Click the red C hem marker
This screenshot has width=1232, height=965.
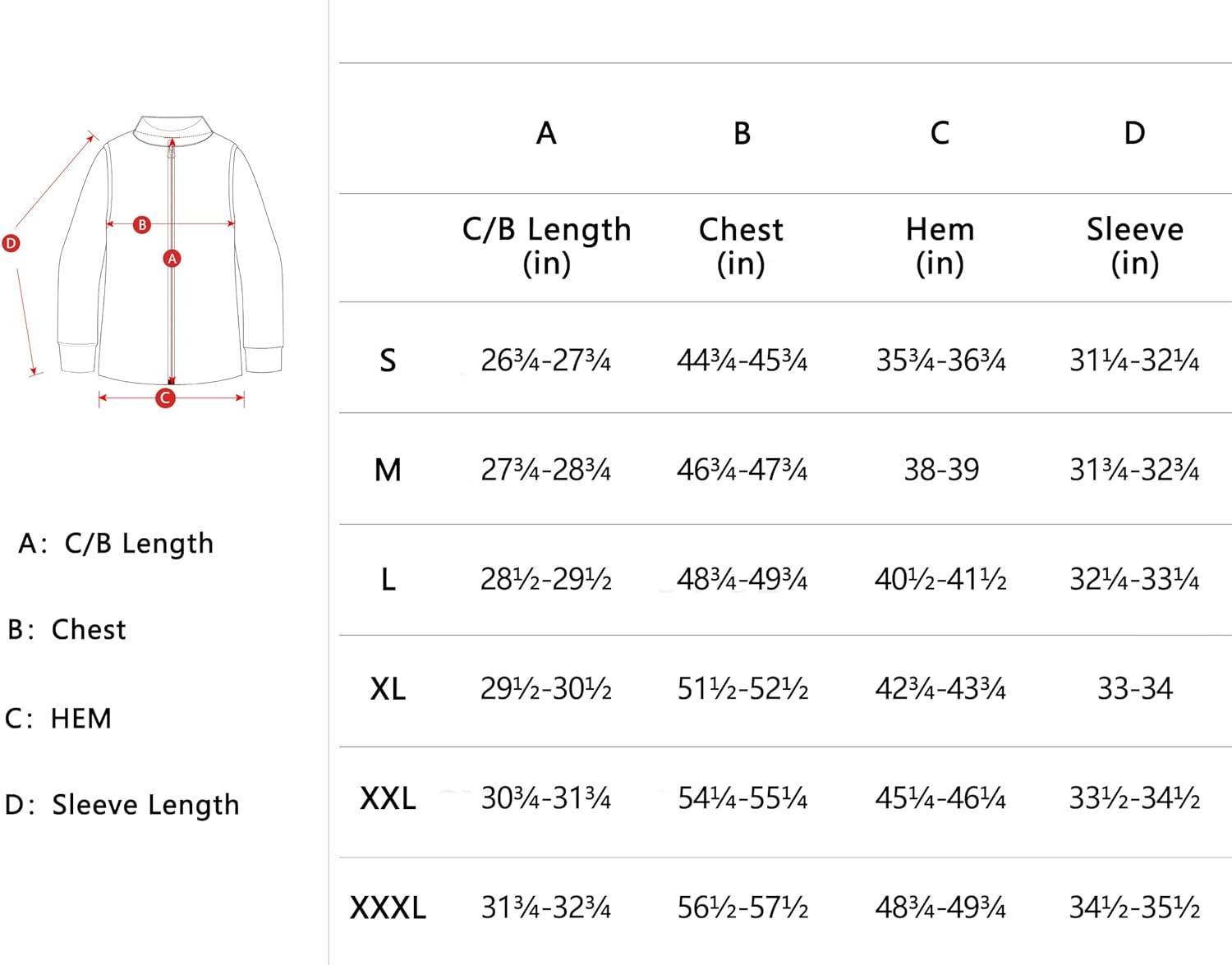click(165, 398)
